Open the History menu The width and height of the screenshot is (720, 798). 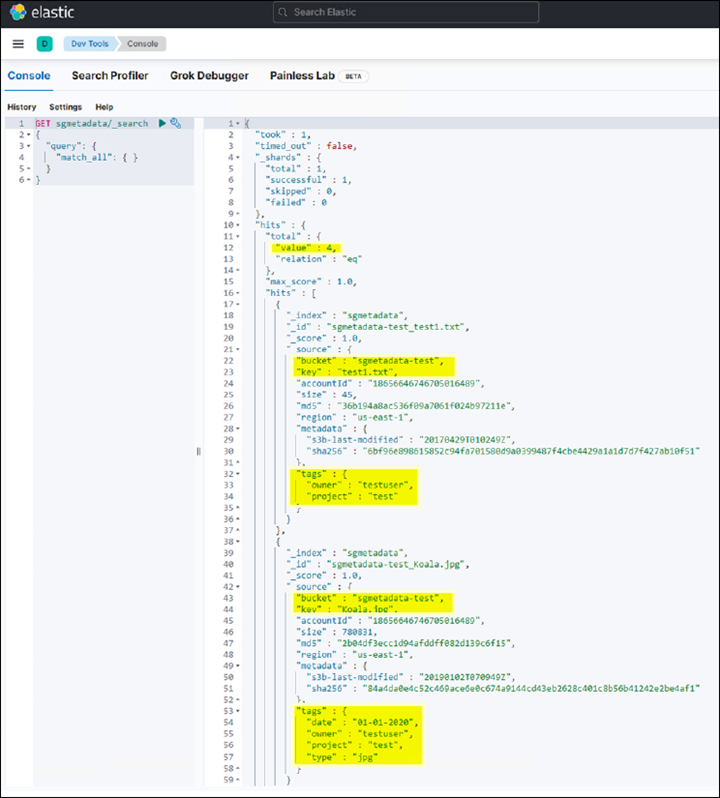[x=22, y=107]
